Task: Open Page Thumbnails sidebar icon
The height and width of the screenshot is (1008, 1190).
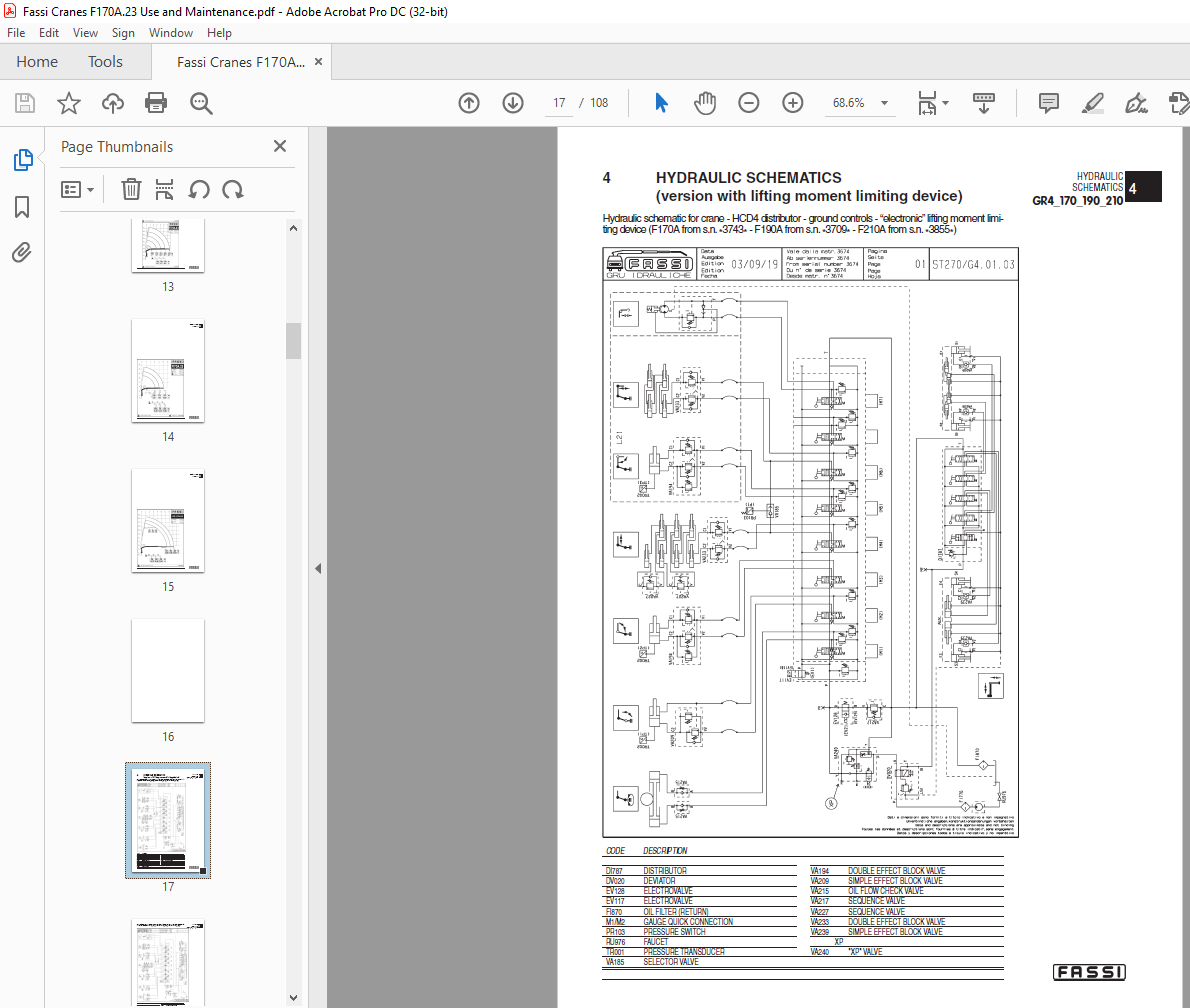Action: pyautogui.click(x=23, y=160)
